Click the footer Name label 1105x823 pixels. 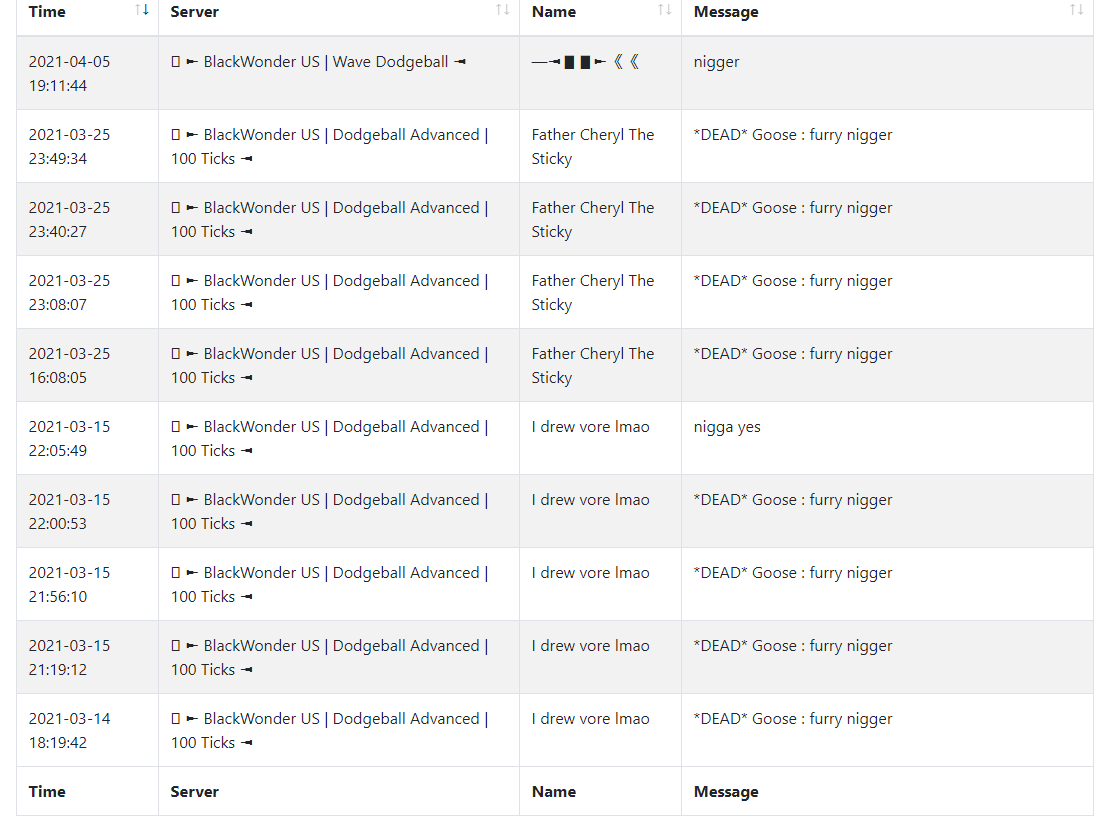[x=554, y=791]
